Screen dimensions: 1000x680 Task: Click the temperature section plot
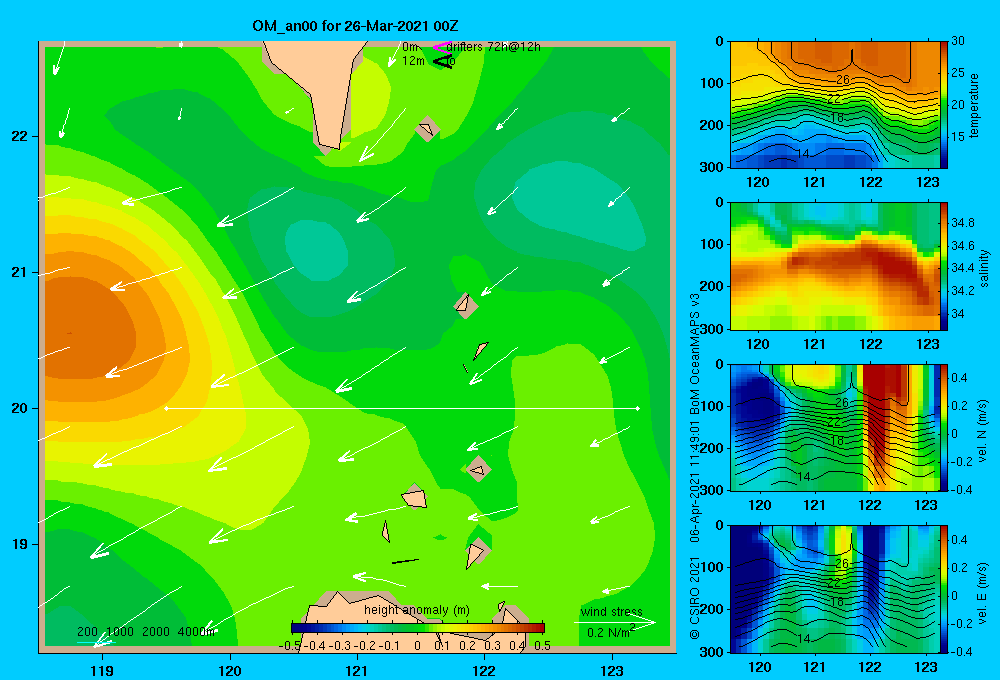tap(835, 105)
